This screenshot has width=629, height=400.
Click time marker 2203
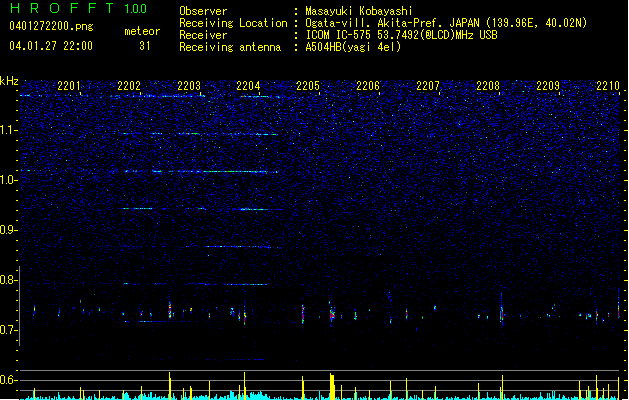pos(189,85)
